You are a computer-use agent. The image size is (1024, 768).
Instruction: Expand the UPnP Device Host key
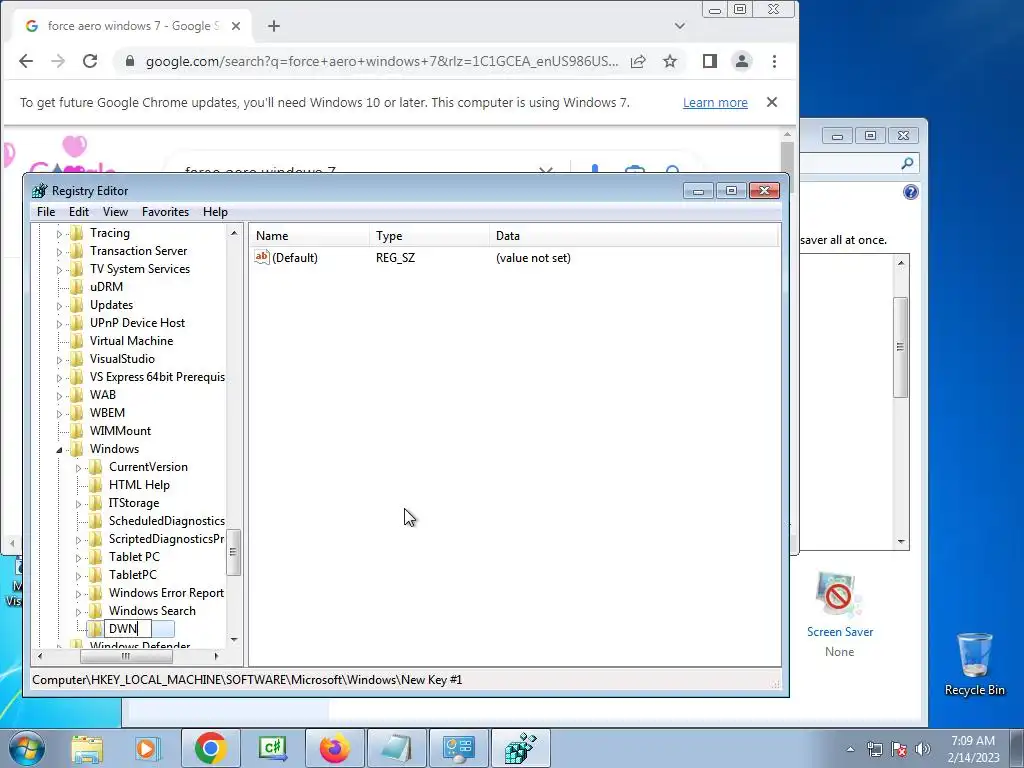pos(59,324)
